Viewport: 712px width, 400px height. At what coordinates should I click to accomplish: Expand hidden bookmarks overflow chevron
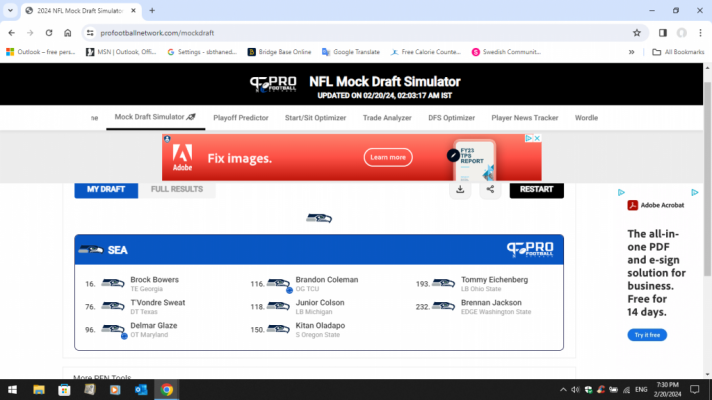[x=631, y=52]
